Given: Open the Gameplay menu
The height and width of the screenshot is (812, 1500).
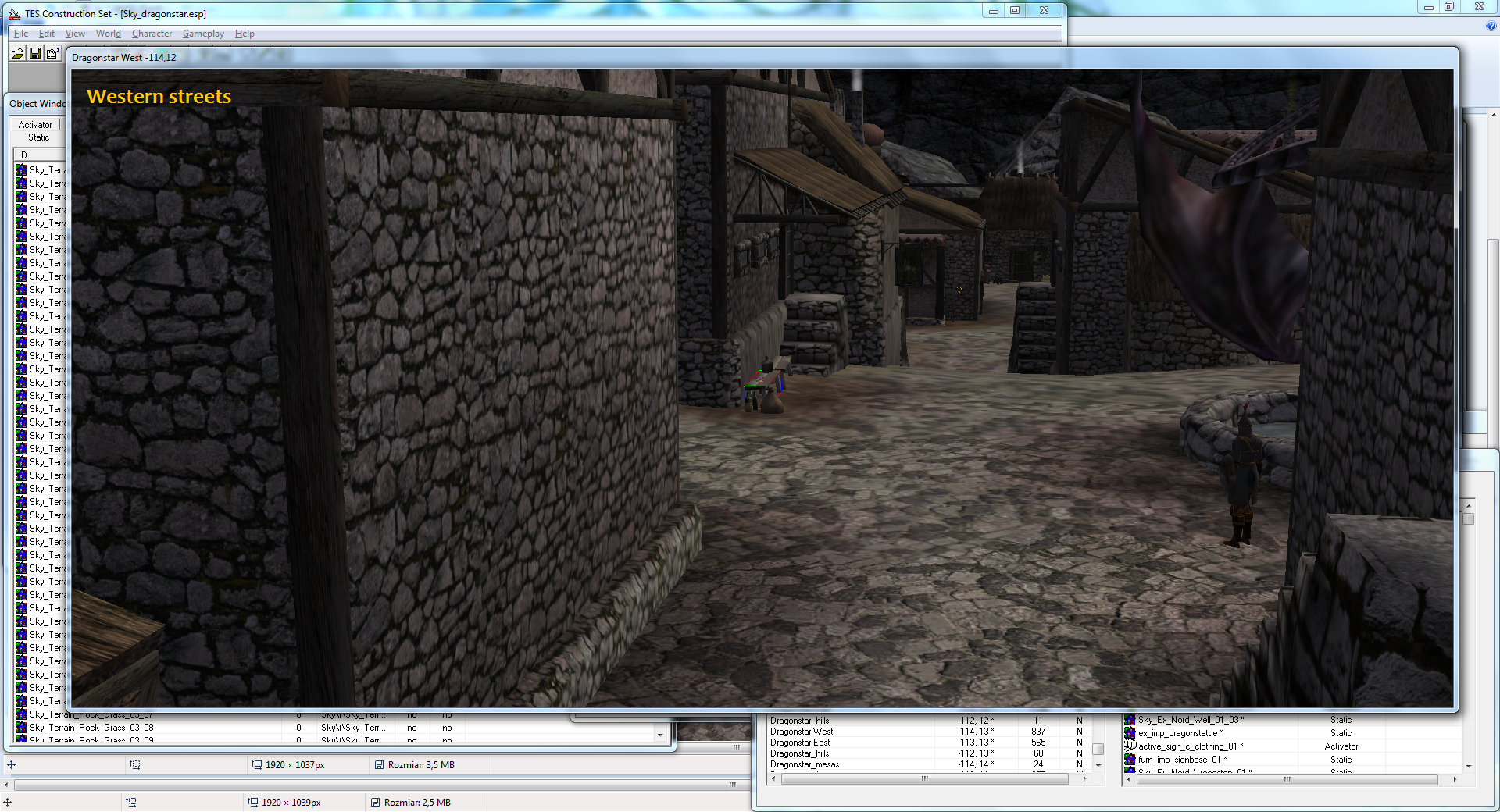Looking at the screenshot, I should 203,34.
